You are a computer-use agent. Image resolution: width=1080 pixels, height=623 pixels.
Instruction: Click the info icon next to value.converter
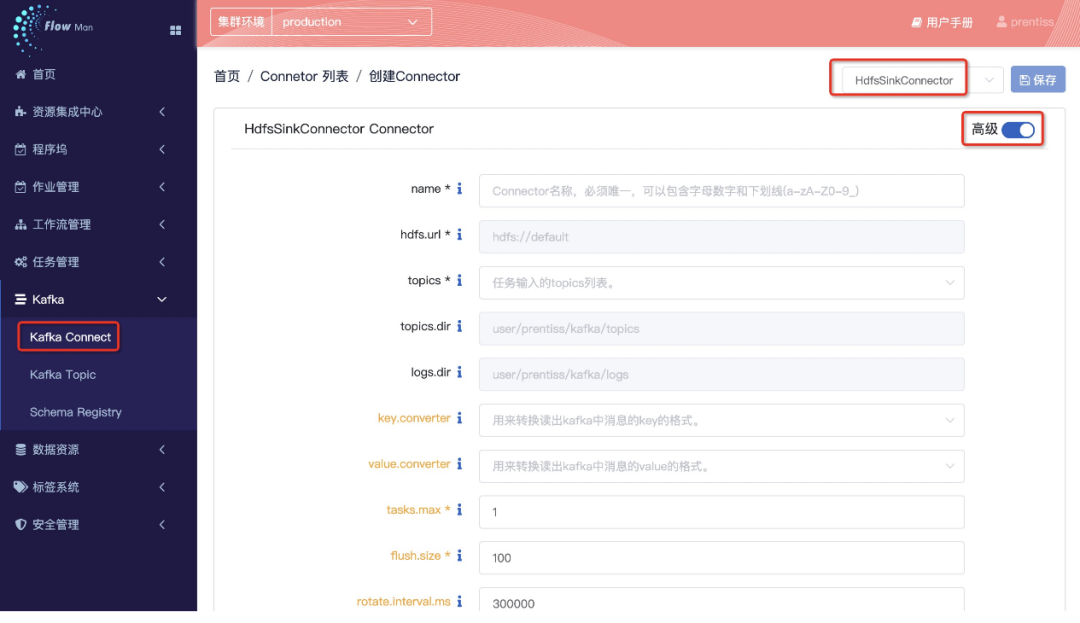point(459,464)
